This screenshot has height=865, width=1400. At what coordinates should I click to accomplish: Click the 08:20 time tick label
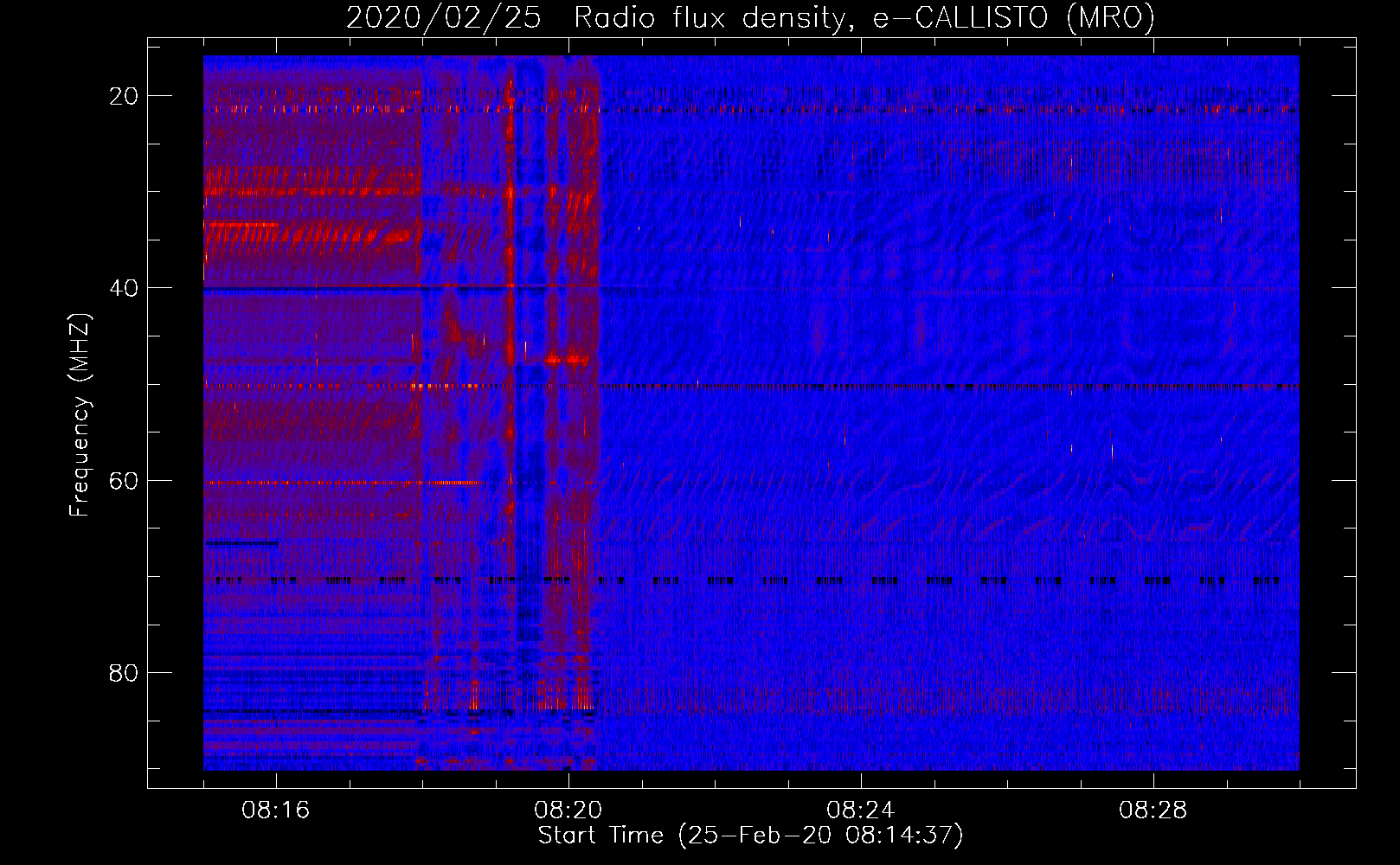tap(568, 811)
